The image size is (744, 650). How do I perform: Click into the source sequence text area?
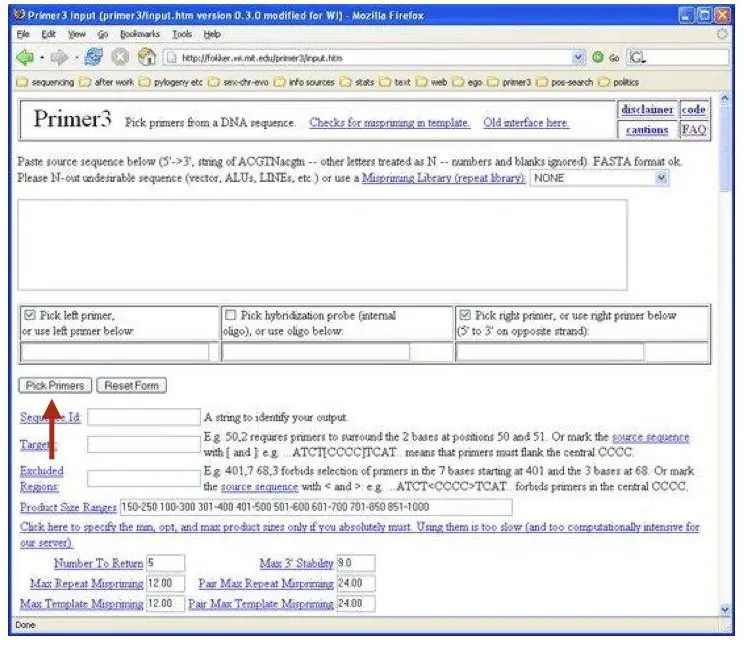click(322, 245)
